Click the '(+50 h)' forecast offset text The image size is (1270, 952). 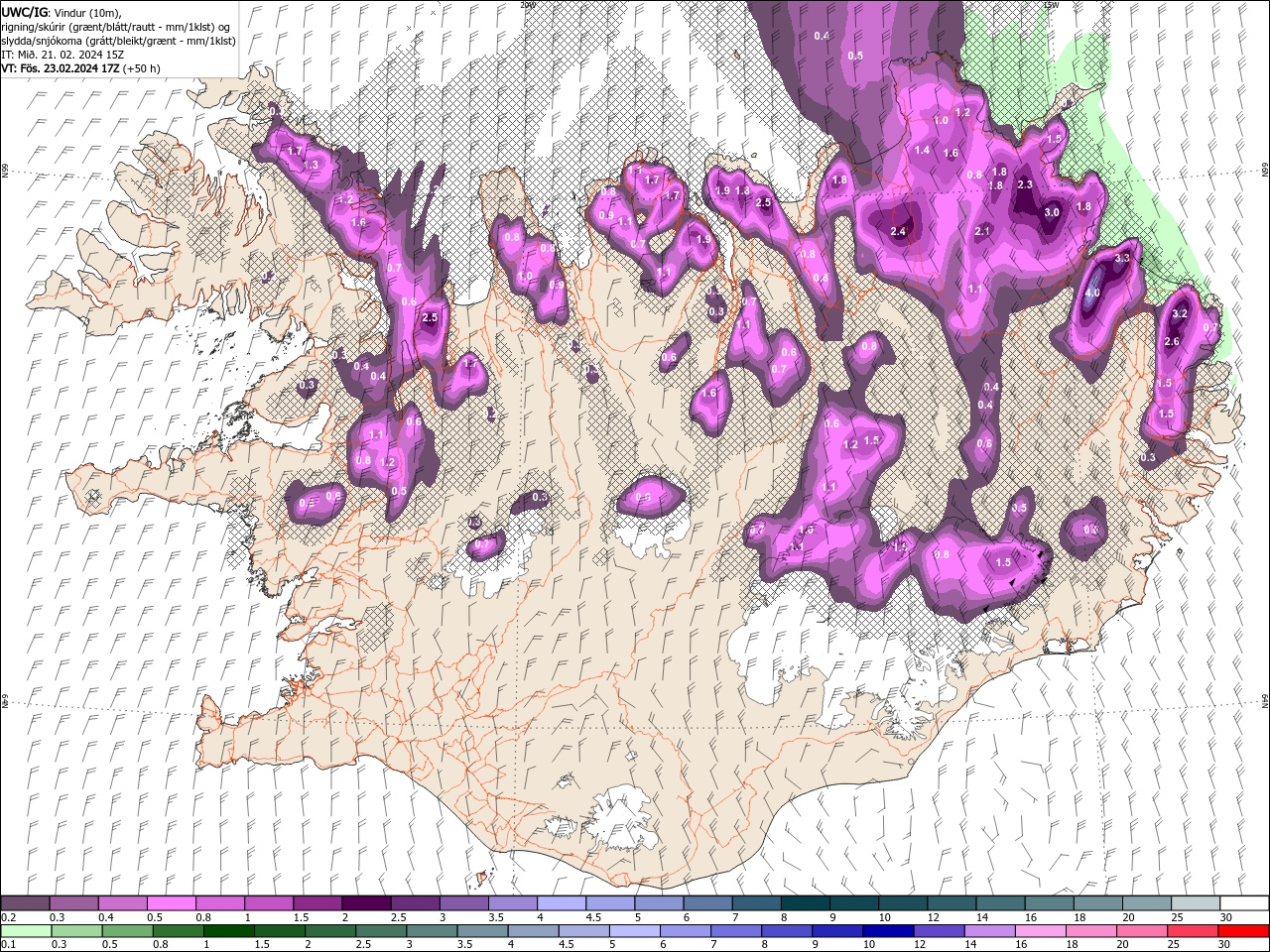click(143, 68)
